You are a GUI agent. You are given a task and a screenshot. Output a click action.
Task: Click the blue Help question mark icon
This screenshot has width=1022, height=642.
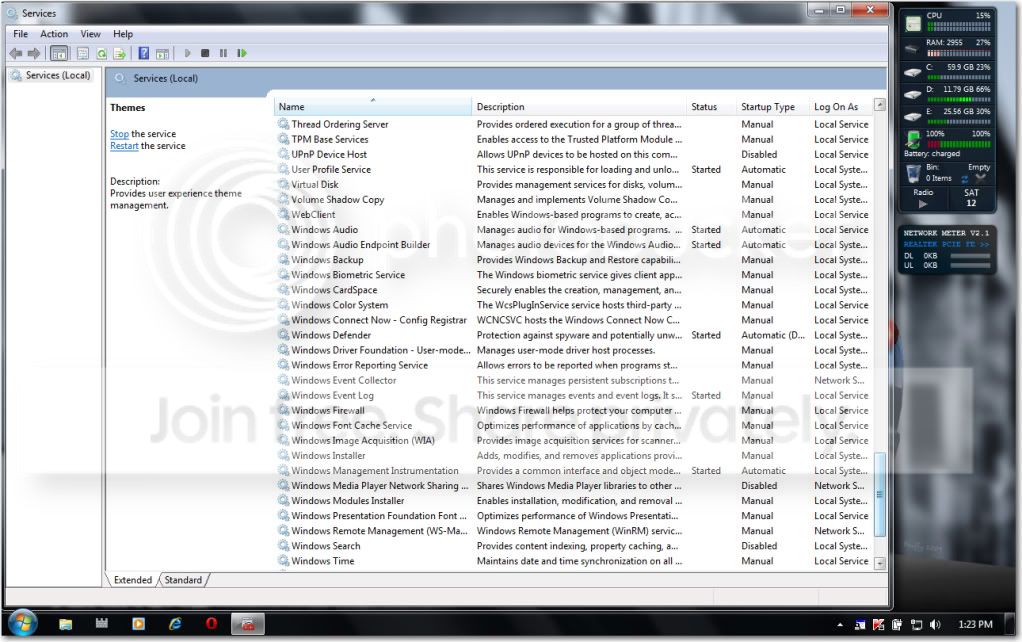click(x=144, y=53)
